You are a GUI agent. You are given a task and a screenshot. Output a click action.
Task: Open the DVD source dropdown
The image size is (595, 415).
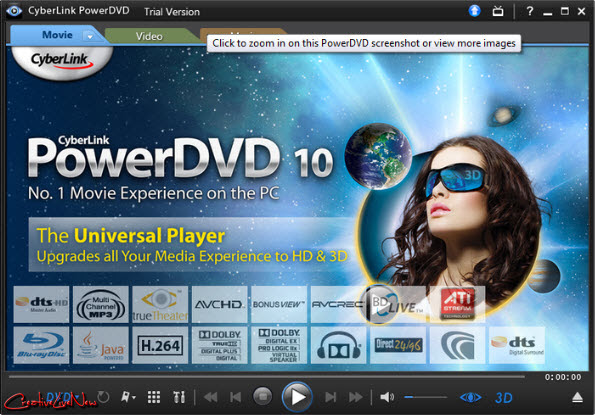(x=63, y=397)
